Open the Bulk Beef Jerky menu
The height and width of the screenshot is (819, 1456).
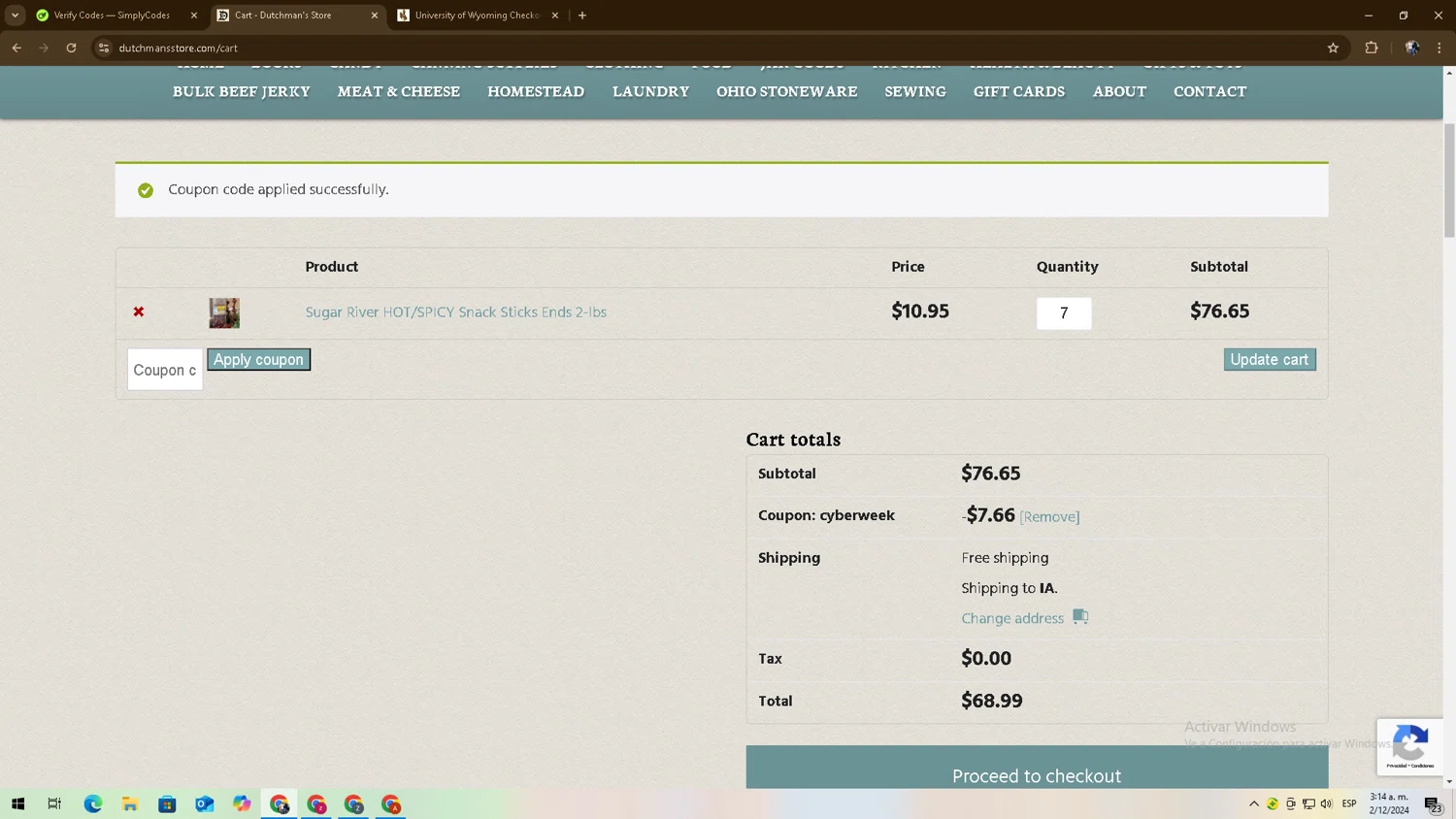242,91
